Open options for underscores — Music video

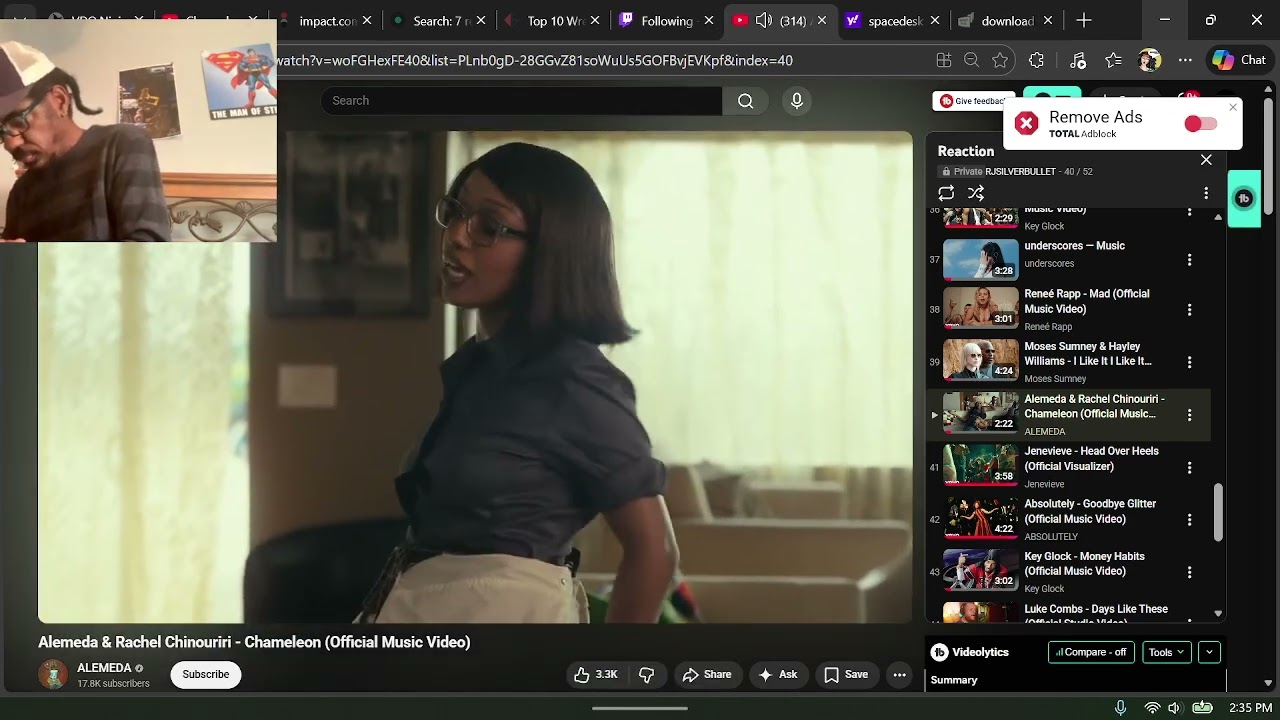pos(1189,260)
